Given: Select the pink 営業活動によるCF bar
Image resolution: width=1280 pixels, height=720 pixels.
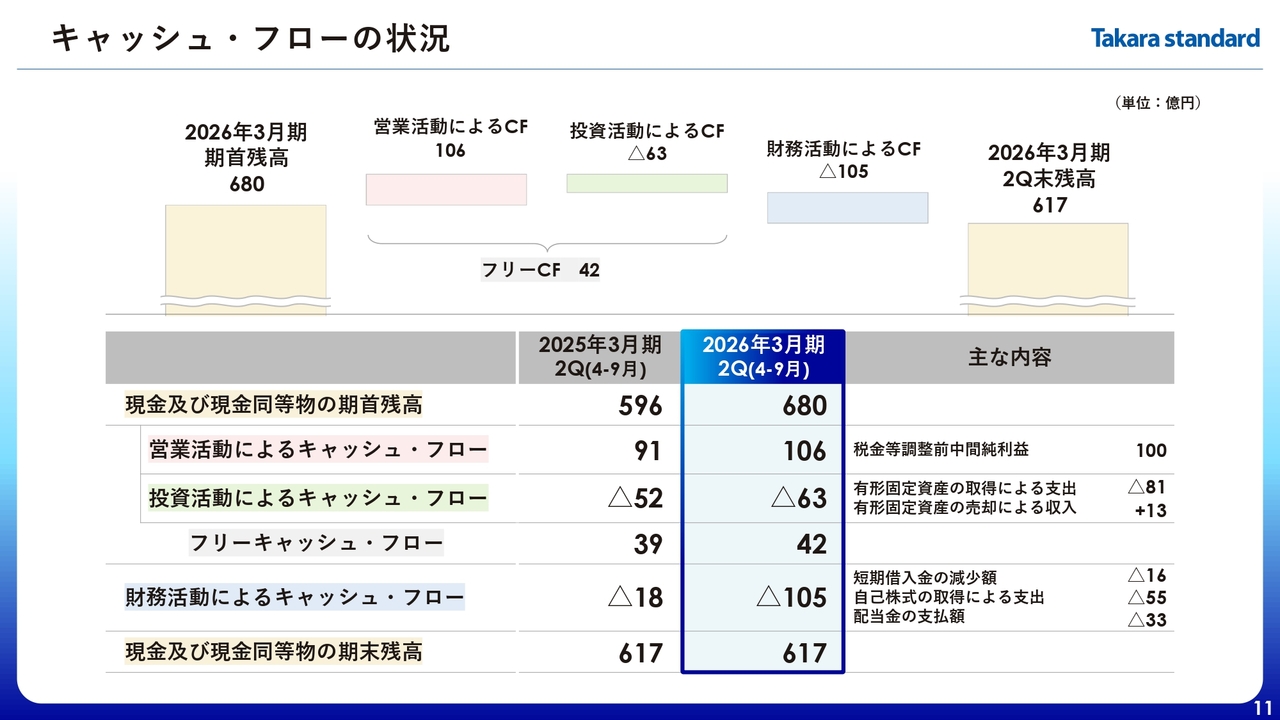Looking at the screenshot, I should click(446, 189).
